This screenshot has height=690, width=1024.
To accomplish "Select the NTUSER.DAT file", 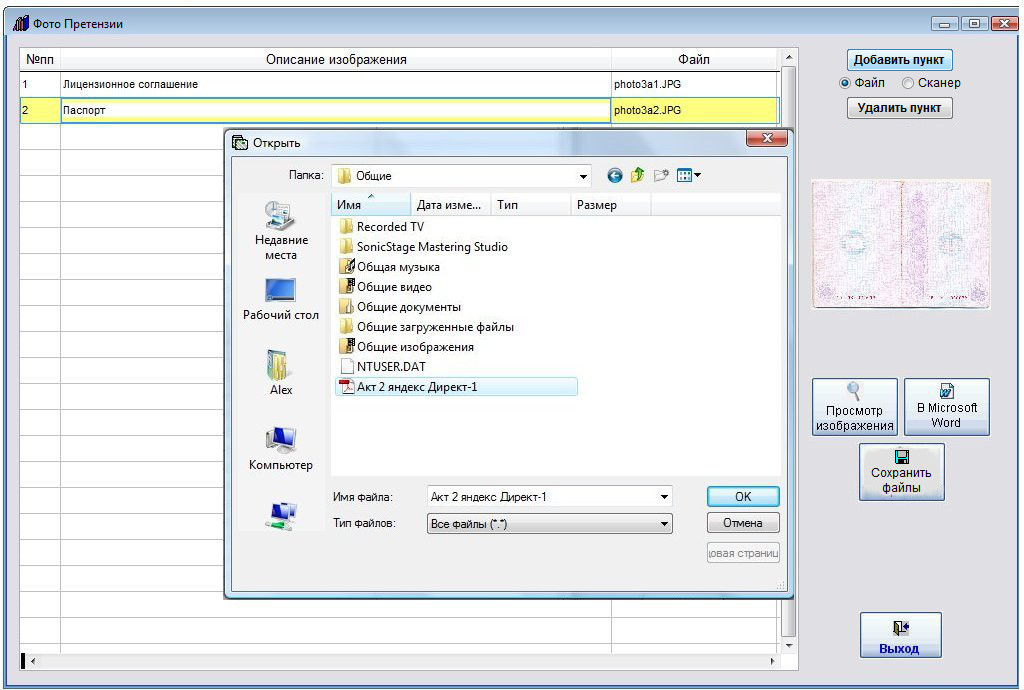I will point(383,367).
